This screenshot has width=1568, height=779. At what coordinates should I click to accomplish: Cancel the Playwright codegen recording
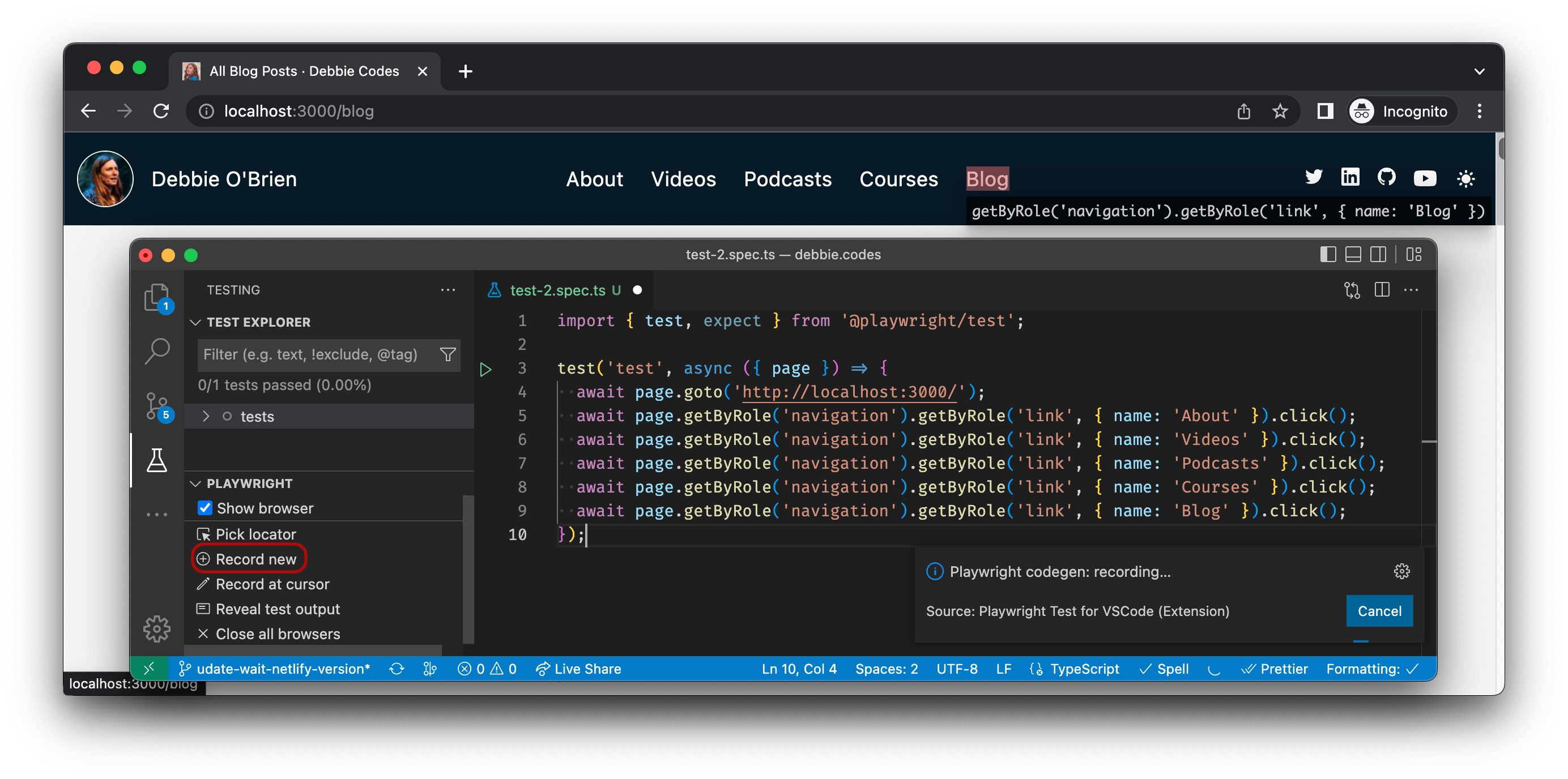[1379, 611]
